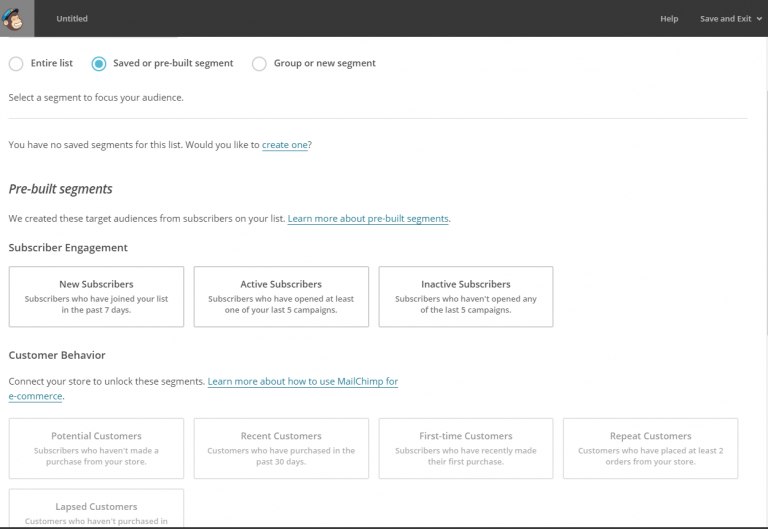Viewport: 768px width, 529px height.
Task: Open the Help menu item
Action: pyautogui.click(x=669, y=18)
